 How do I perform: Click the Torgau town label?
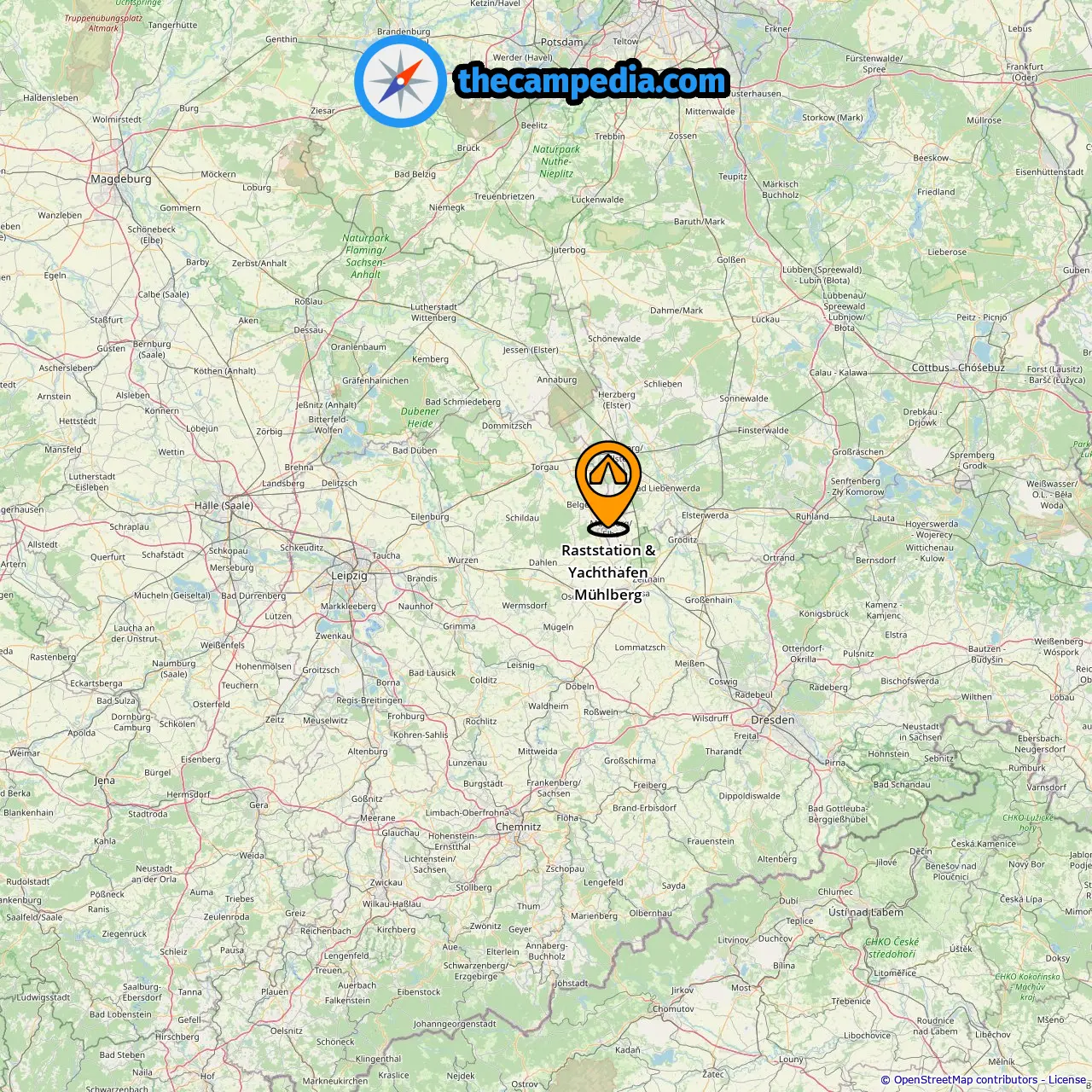[x=545, y=467]
